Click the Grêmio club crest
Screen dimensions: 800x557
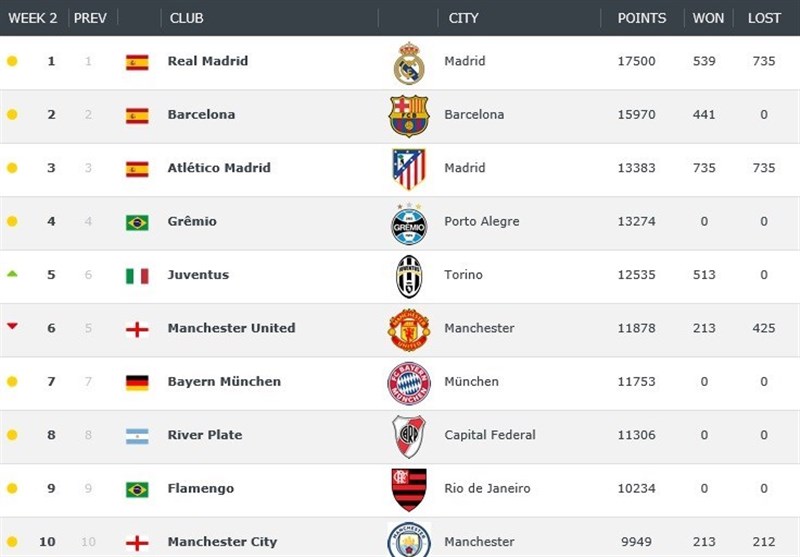click(x=409, y=223)
